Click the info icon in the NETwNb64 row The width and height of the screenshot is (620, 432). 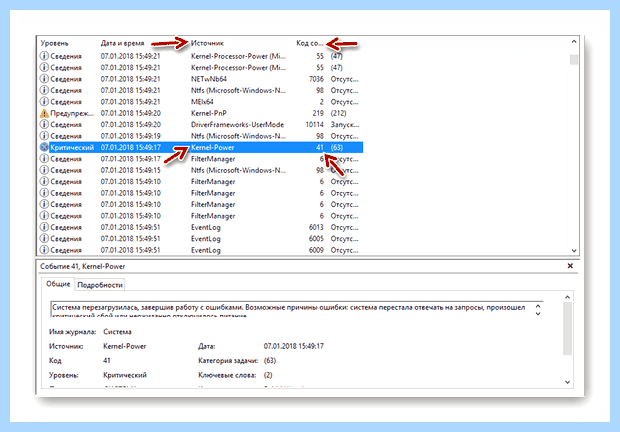point(44,79)
